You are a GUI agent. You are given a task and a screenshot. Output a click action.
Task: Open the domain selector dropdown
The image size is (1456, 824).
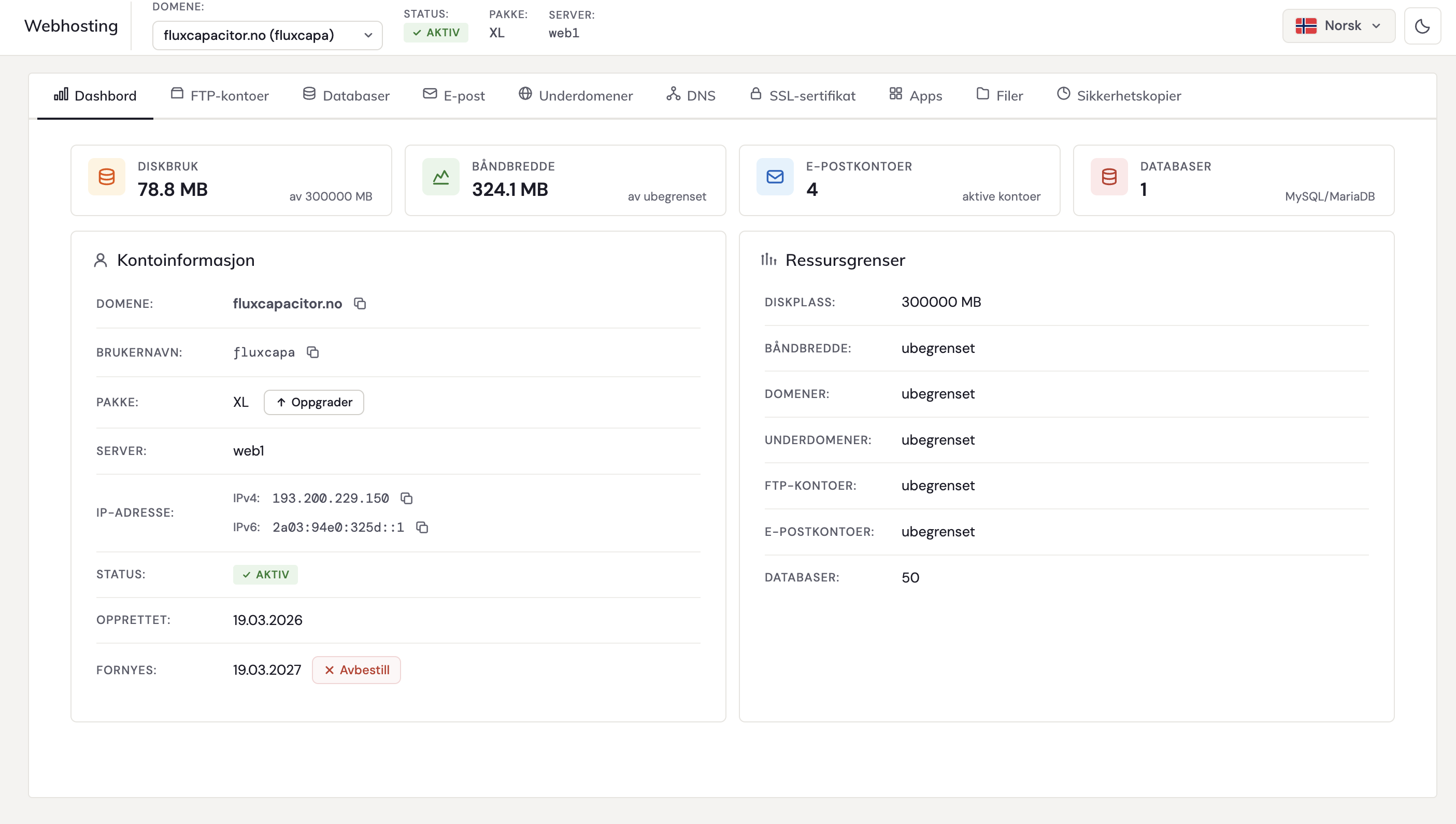[267, 35]
